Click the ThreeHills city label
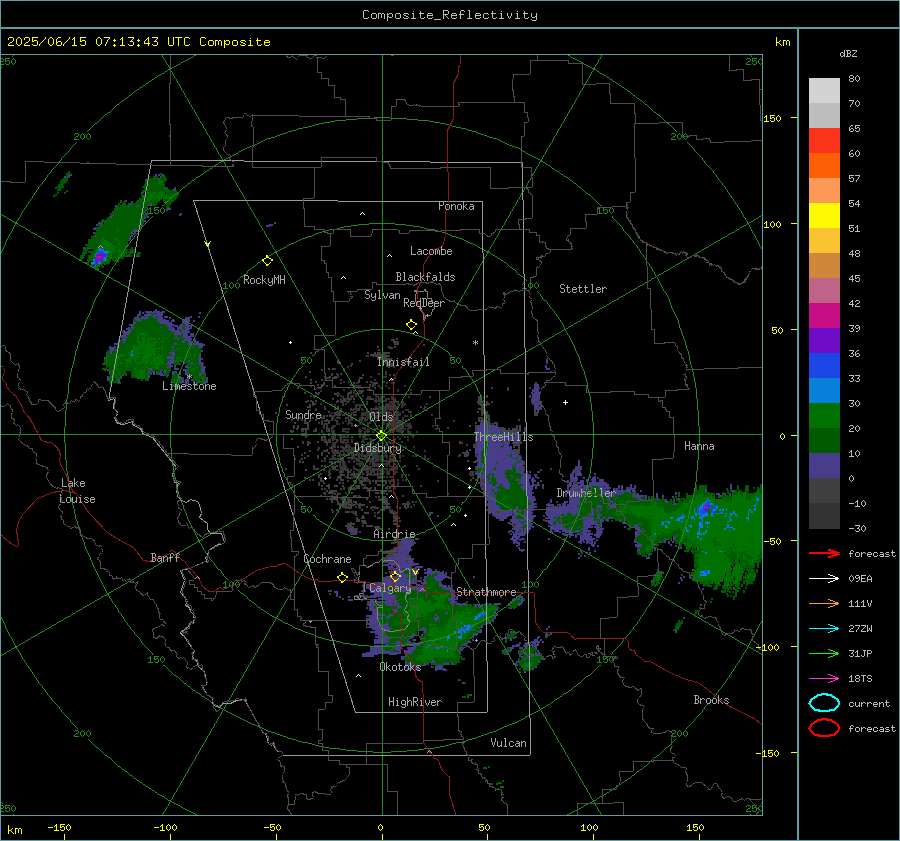Viewport: 900px width, 841px height. [x=503, y=437]
